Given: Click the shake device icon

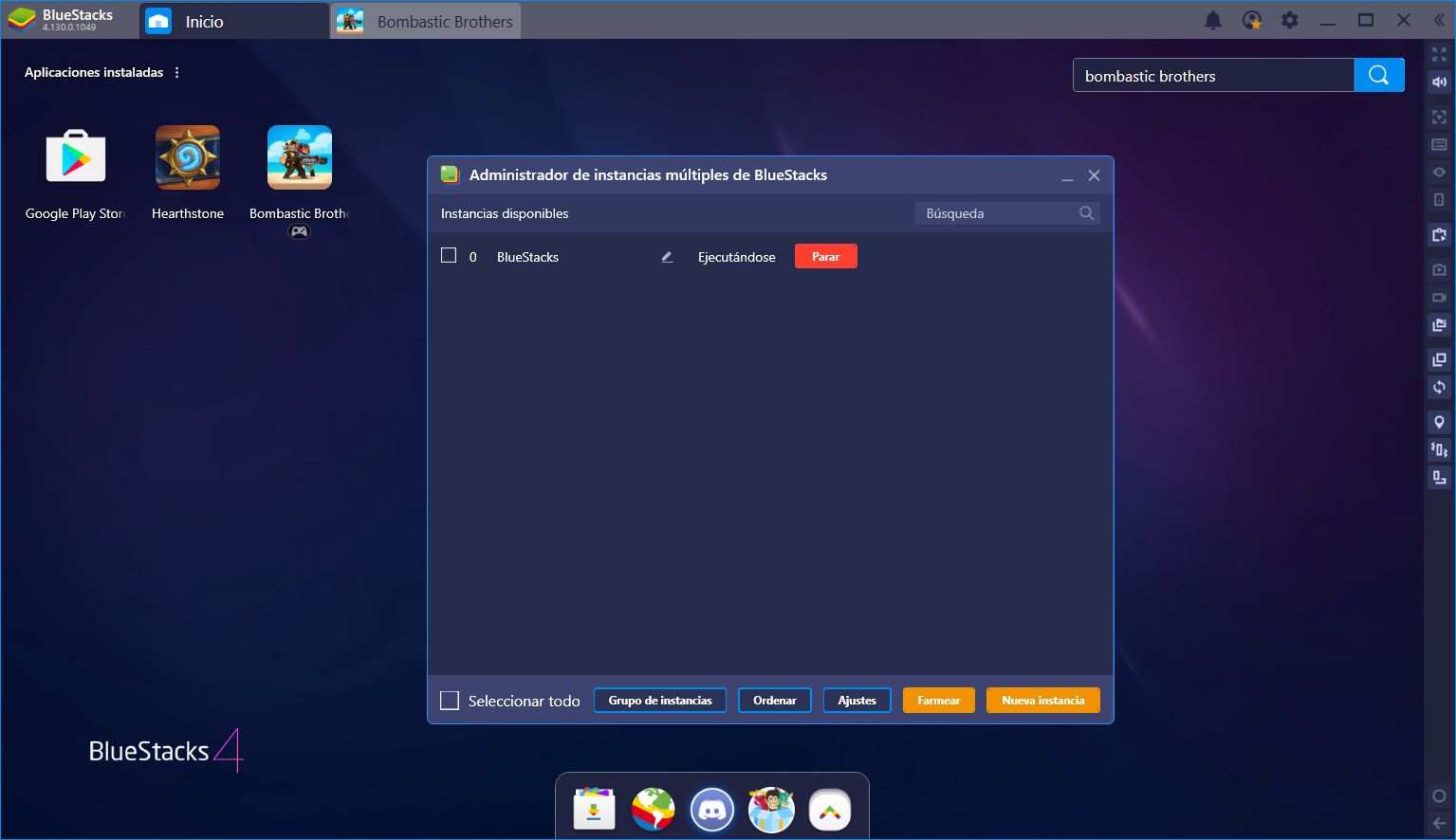Looking at the screenshot, I should point(1439,449).
